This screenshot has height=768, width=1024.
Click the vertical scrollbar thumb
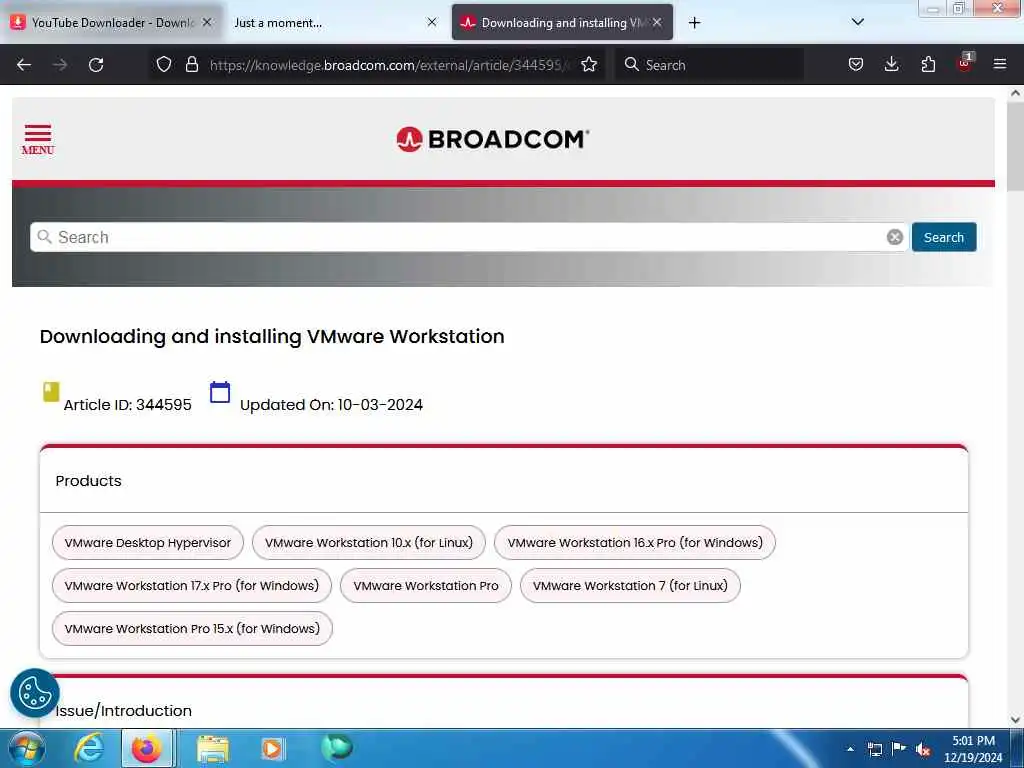pyautogui.click(x=1015, y=145)
